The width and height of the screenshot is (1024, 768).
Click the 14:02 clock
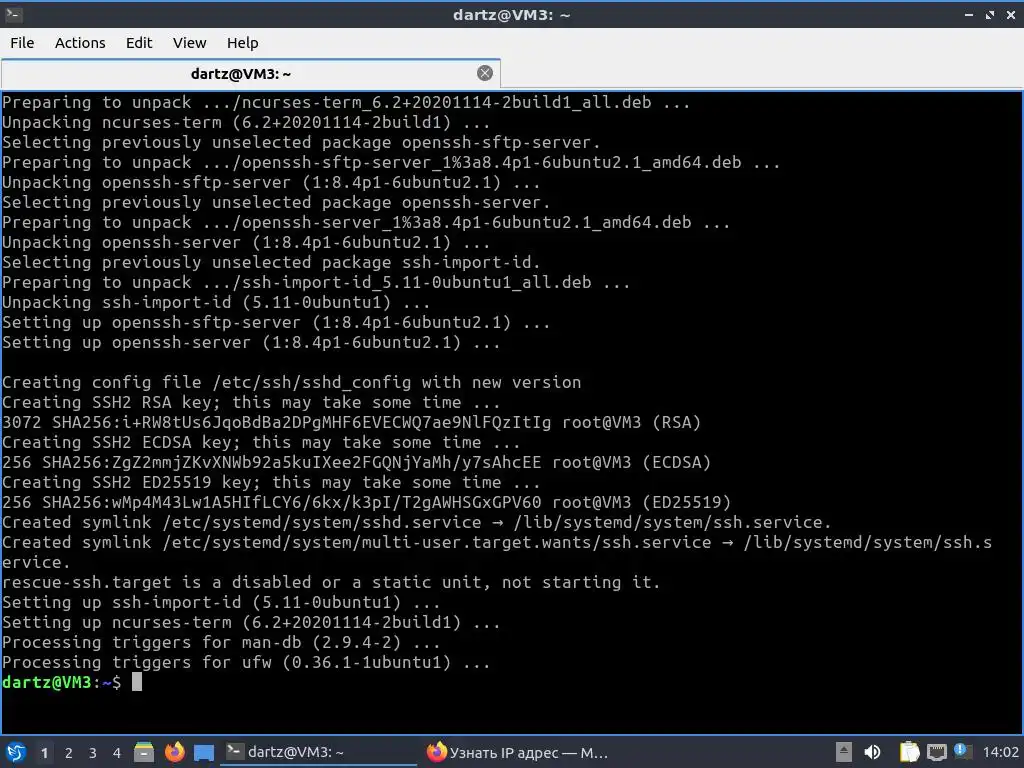click(x=1000, y=752)
